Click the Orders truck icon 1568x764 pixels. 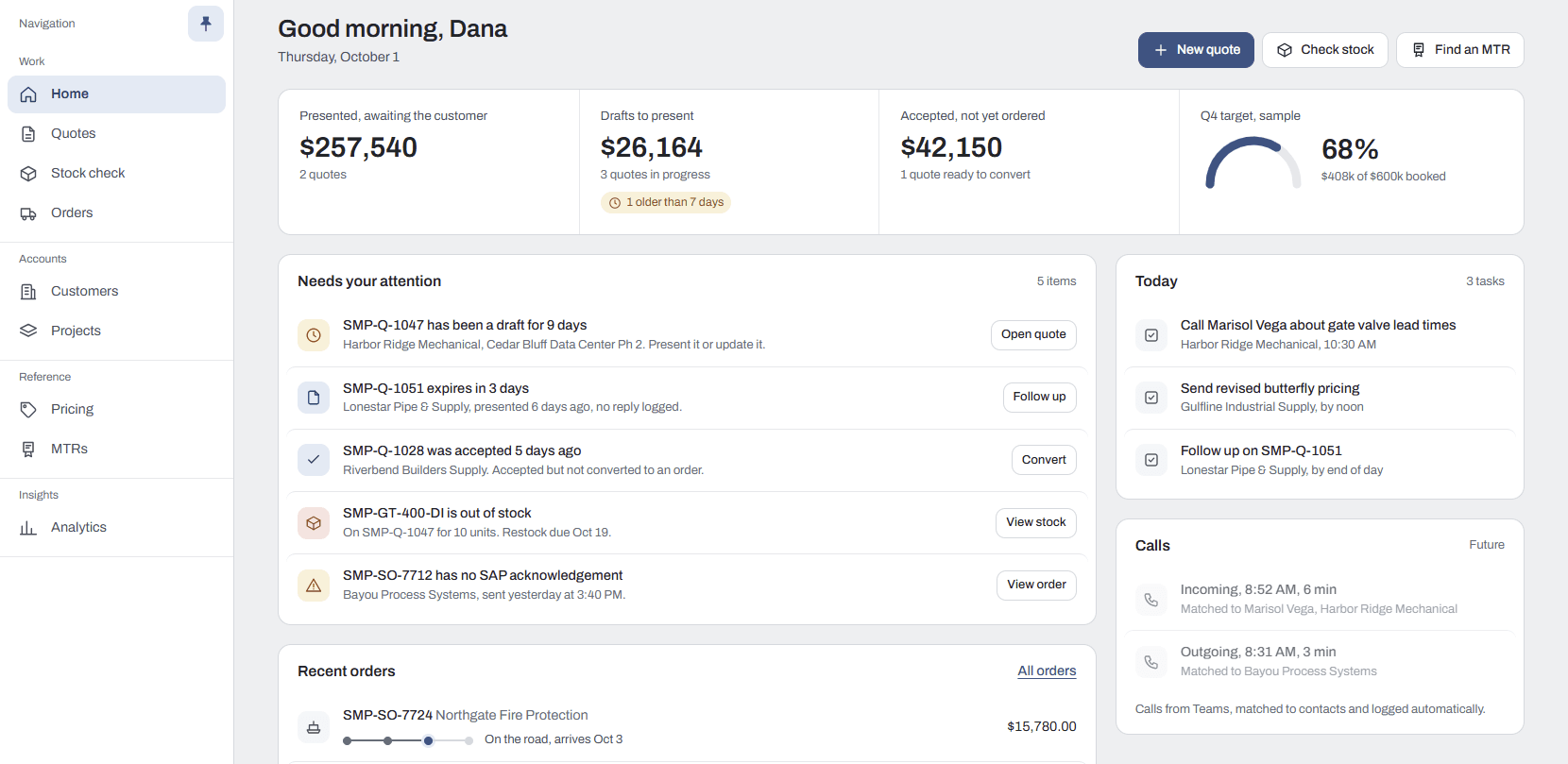coord(28,213)
